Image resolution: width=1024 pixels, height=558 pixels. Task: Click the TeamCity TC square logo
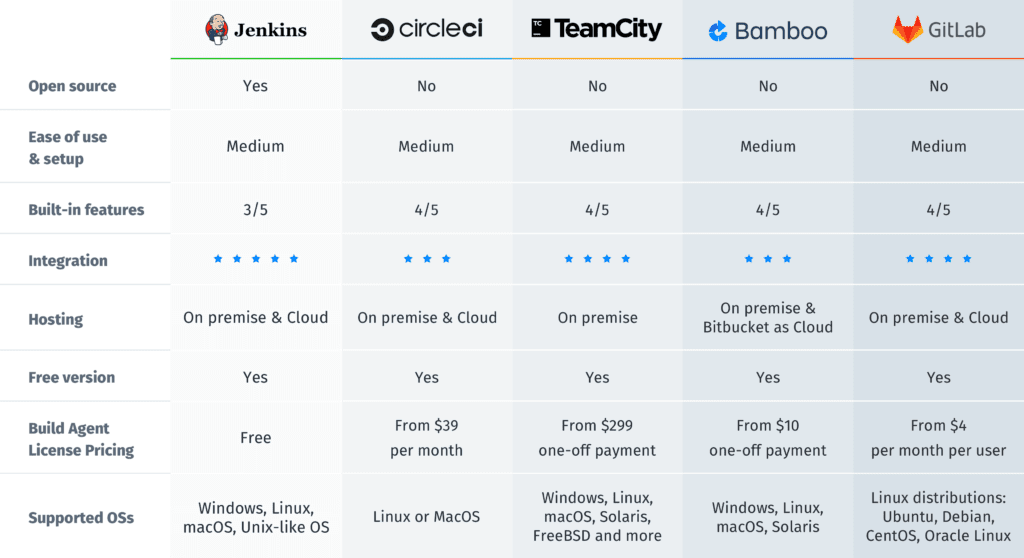coord(540,28)
